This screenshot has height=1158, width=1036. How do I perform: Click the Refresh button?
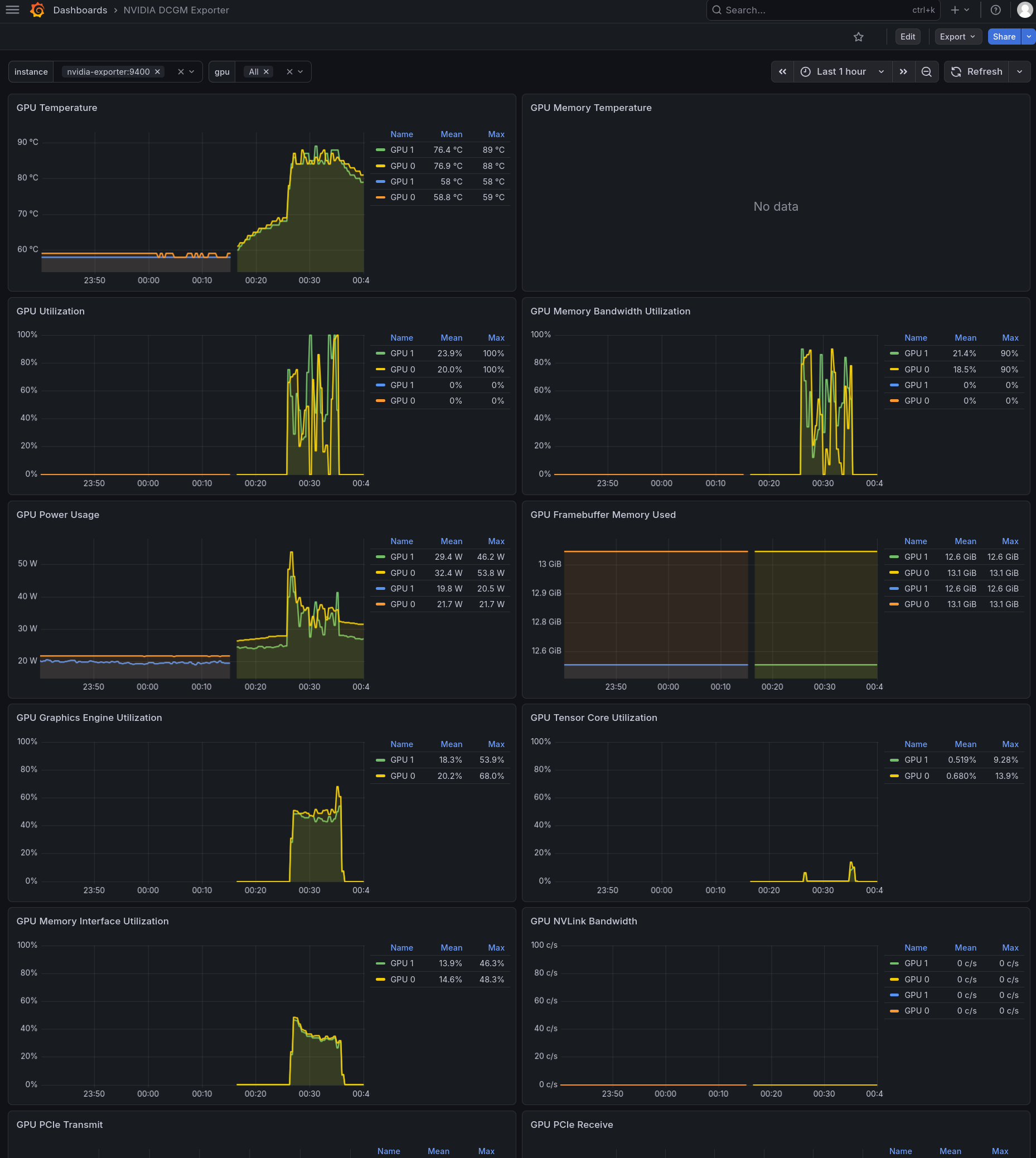[976, 72]
